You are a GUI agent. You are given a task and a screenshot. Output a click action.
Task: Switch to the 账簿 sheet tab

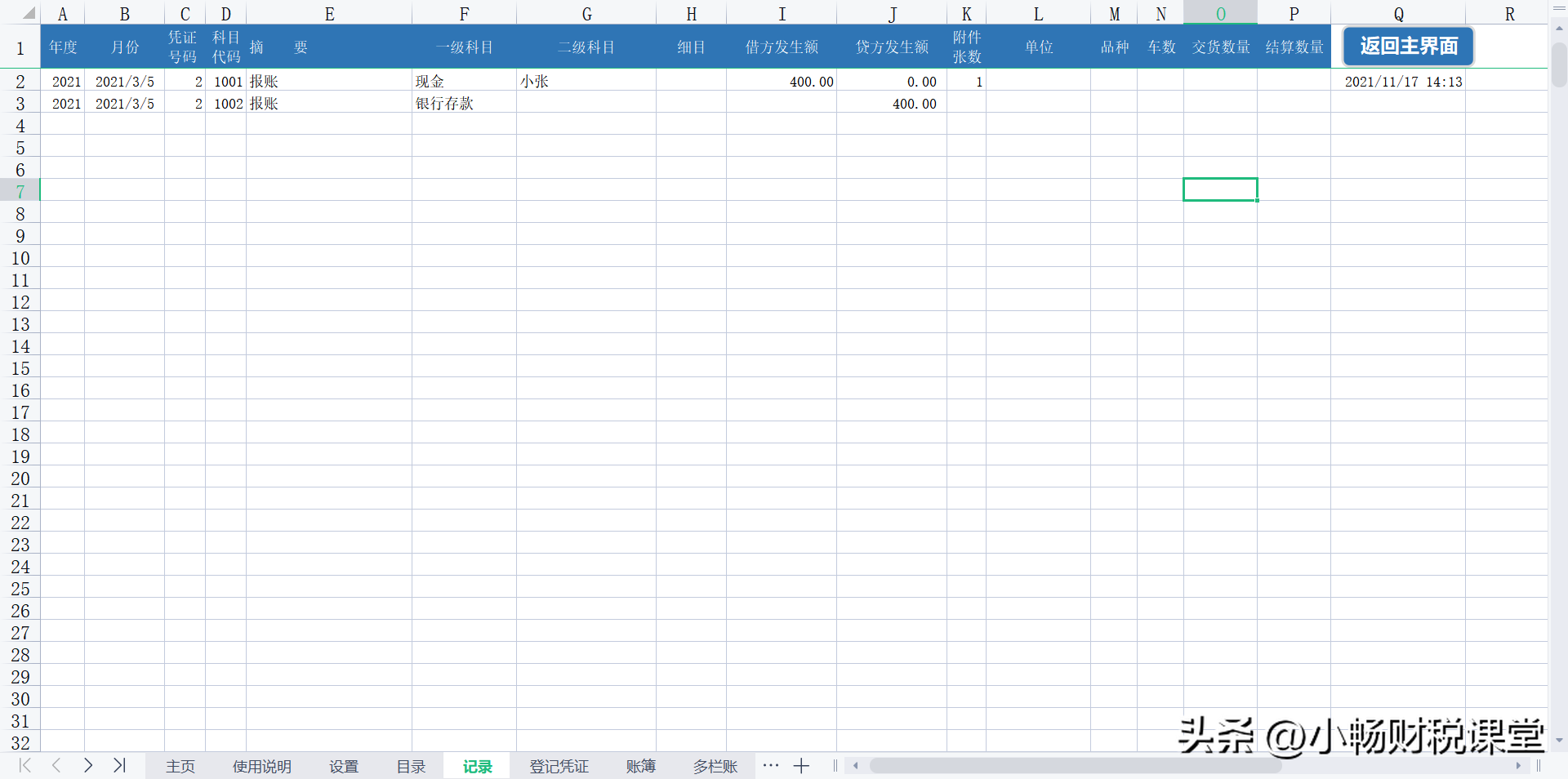click(x=641, y=767)
